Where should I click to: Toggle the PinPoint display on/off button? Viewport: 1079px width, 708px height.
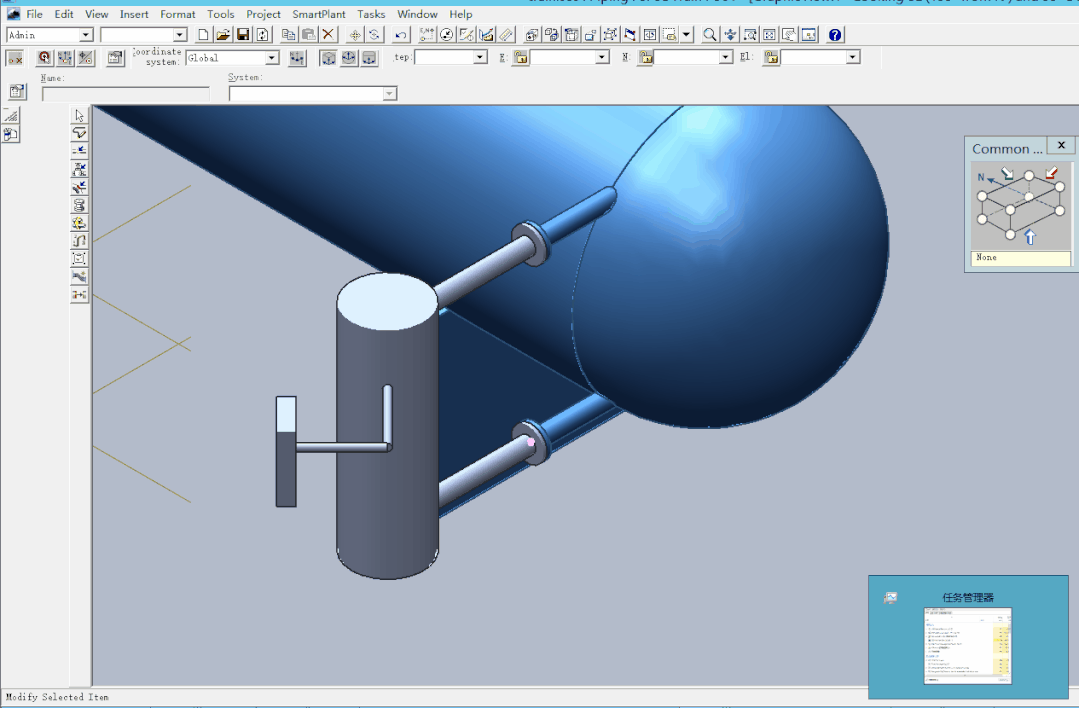(14, 58)
